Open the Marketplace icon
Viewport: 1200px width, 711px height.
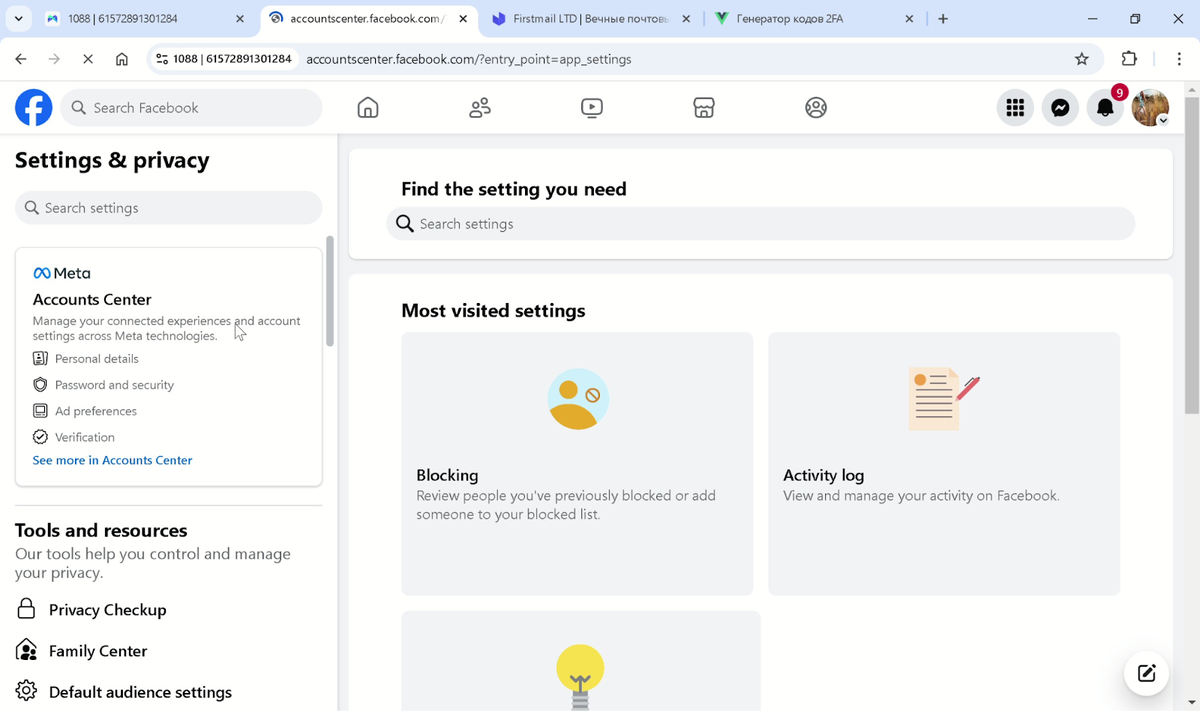[704, 107]
